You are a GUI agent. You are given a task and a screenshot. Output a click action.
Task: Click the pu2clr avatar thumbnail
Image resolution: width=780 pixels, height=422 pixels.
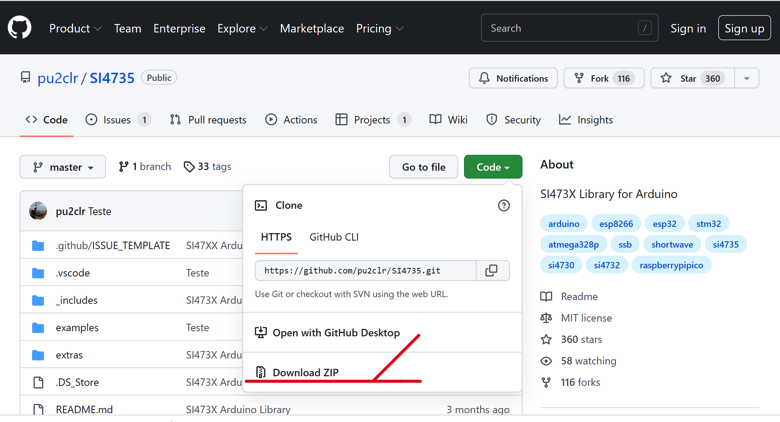[x=38, y=211]
